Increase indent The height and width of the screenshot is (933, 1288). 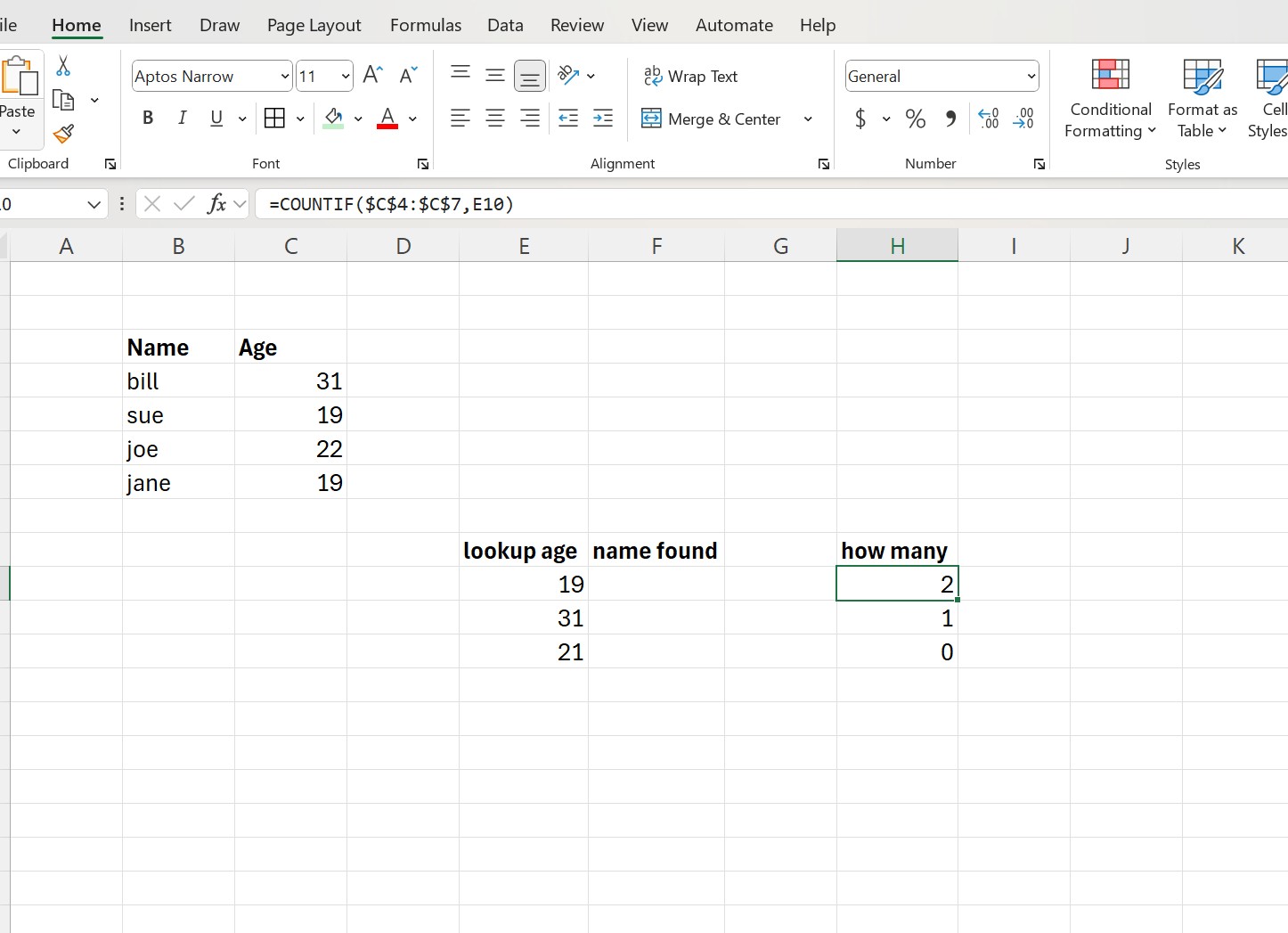[x=603, y=118]
